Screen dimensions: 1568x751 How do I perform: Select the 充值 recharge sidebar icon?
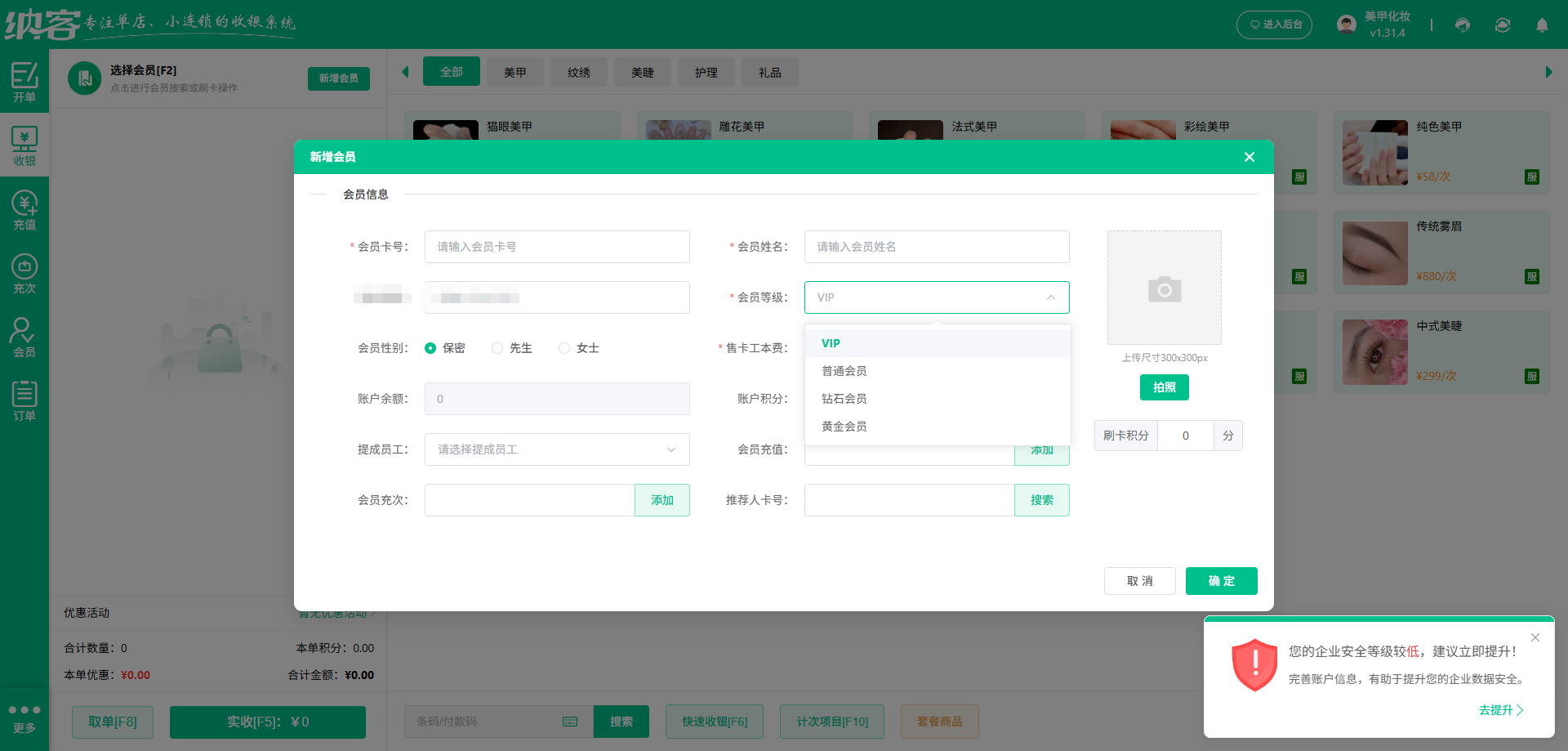[x=24, y=210]
